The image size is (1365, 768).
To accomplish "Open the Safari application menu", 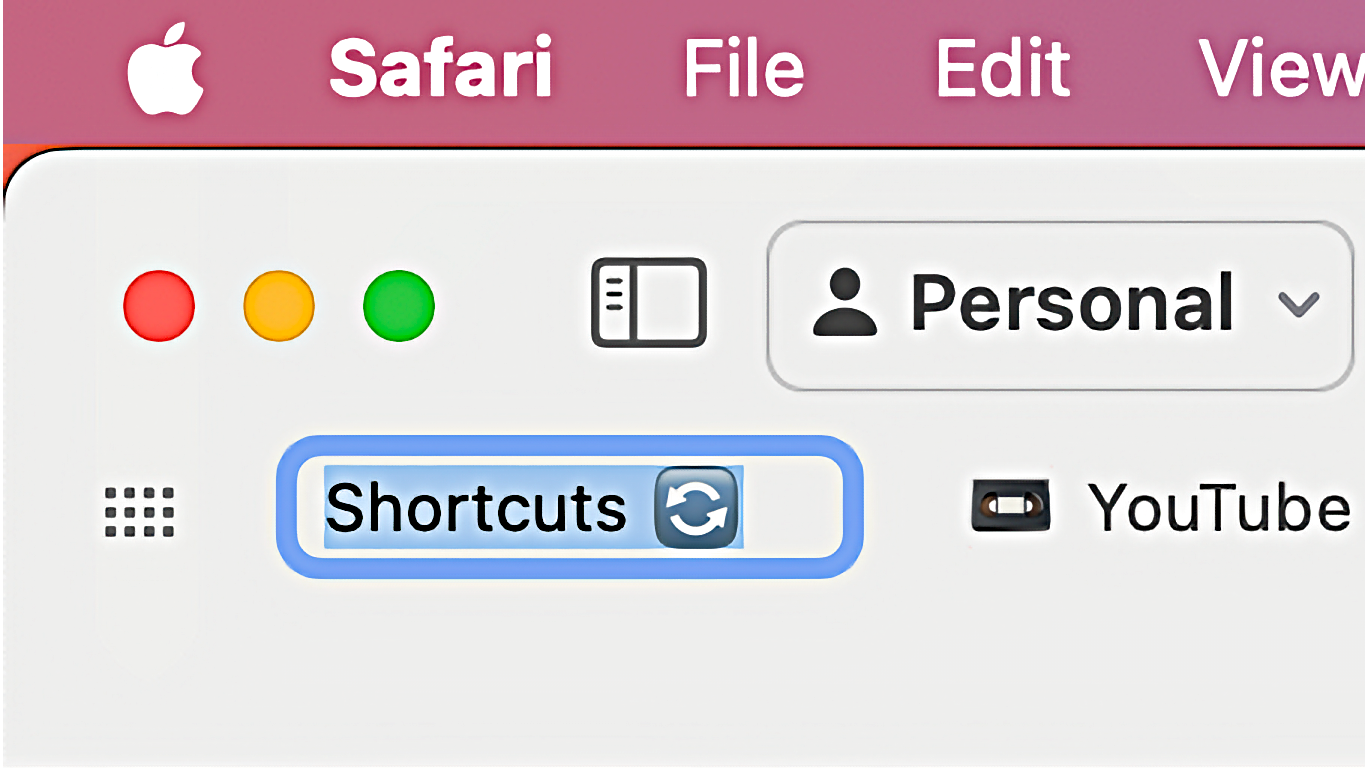I will [x=440, y=68].
